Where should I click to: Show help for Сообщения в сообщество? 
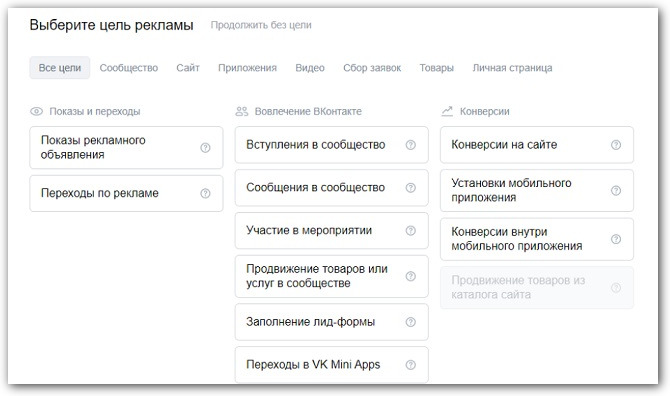pyautogui.click(x=411, y=188)
